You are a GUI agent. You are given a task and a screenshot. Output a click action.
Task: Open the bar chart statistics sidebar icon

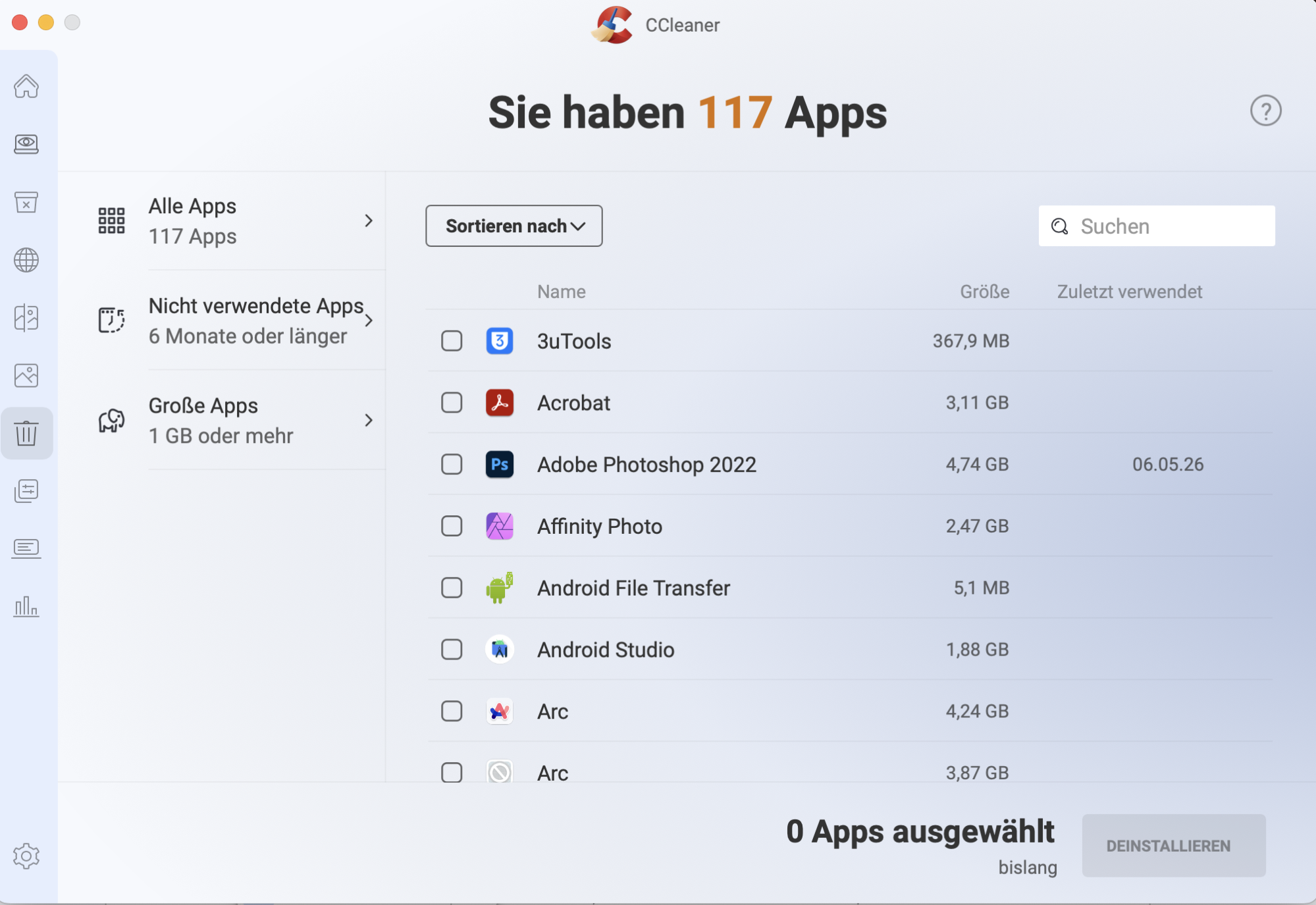point(26,606)
